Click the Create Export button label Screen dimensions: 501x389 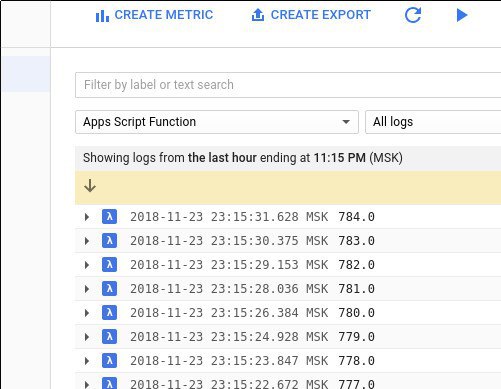click(x=321, y=15)
